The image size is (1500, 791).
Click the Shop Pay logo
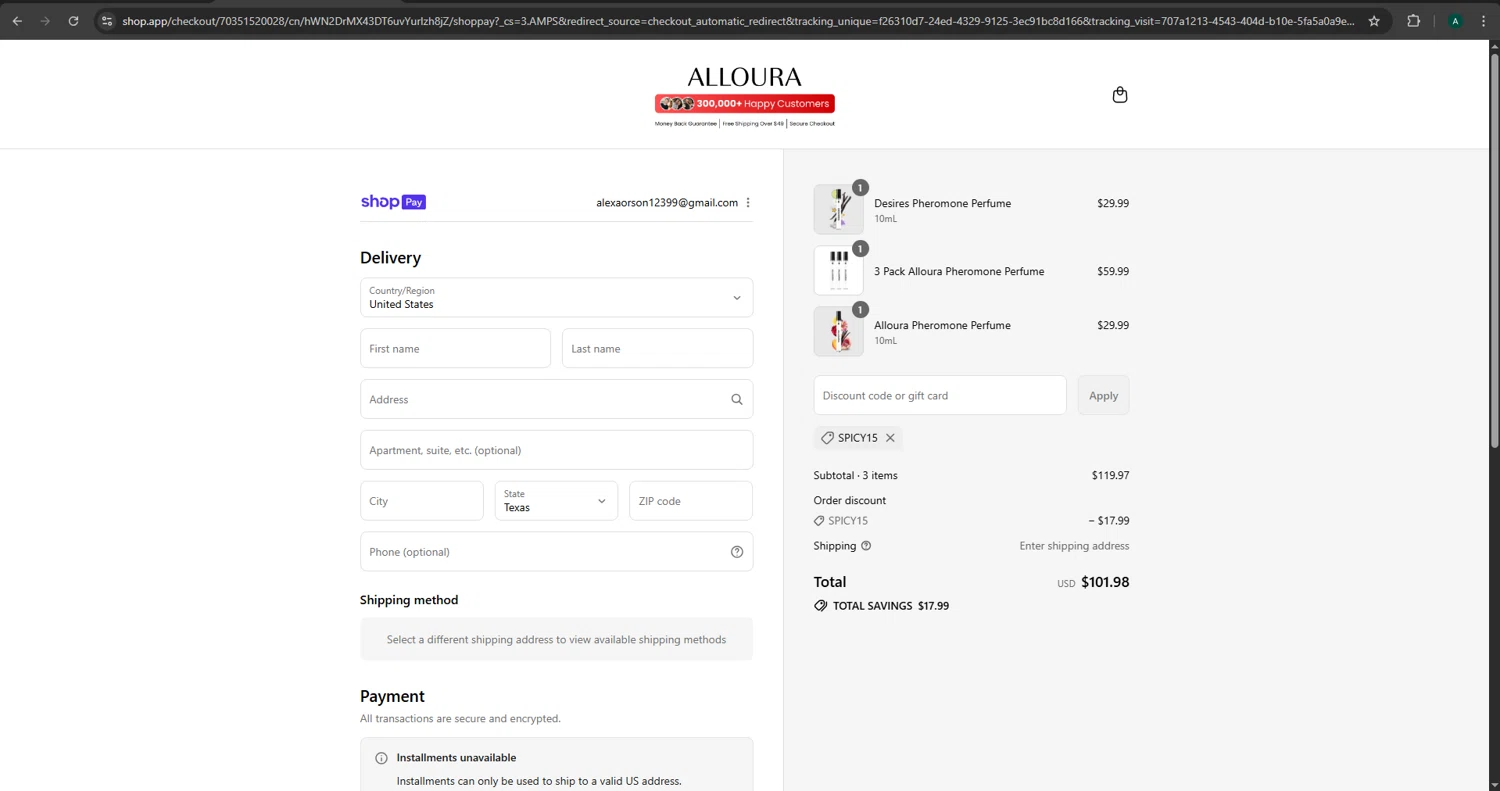click(393, 202)
